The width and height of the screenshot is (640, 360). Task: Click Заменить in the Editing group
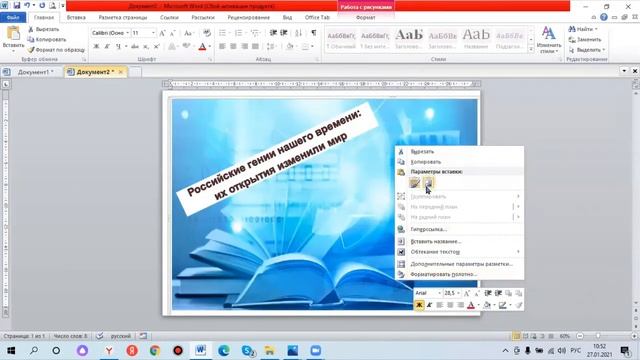pyautogui.click(x=585, y=40)
